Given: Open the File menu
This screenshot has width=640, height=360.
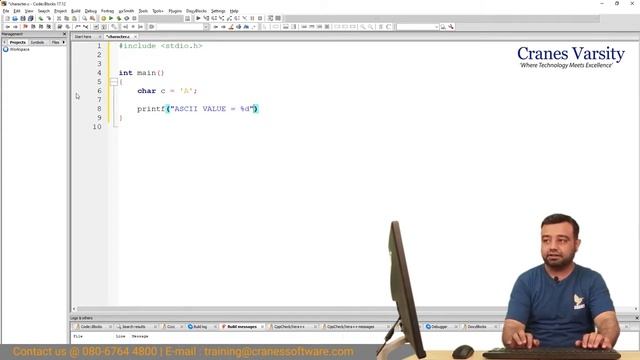Looking at the screenshot, I should coord(6,11).
